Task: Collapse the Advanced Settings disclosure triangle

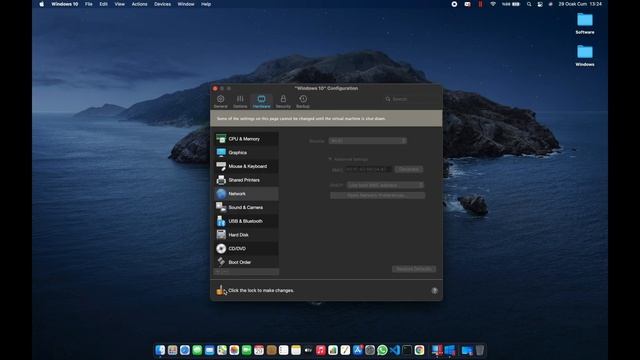Action: [330, 159]
